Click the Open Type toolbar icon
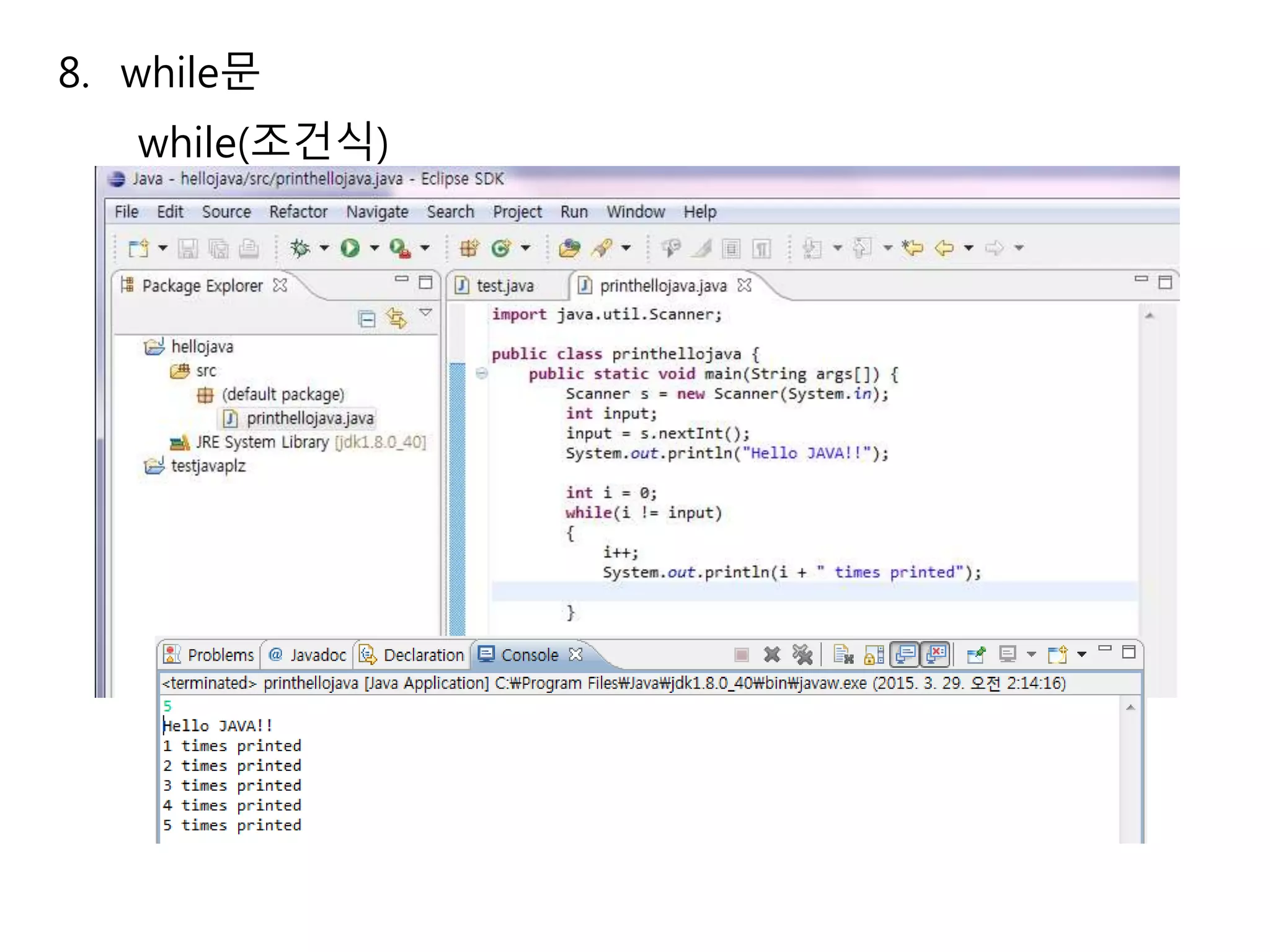 [x=569, y=249]
